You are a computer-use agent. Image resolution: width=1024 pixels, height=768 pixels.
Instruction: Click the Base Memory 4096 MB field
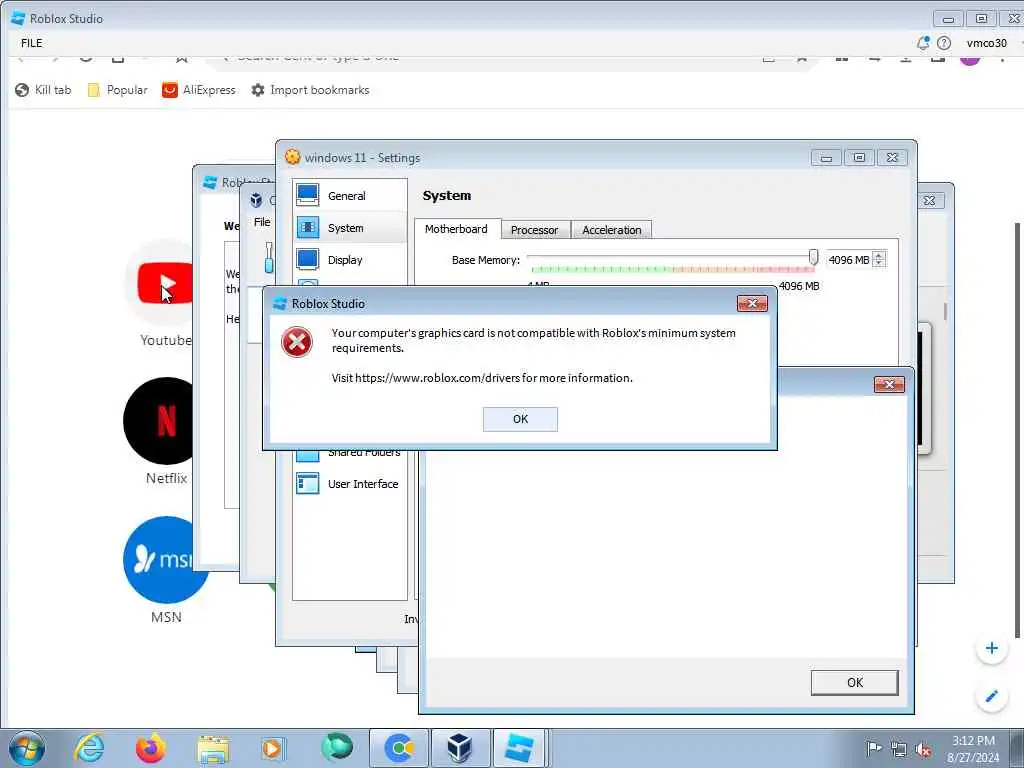pyautogui.click(x=848, y=259)
